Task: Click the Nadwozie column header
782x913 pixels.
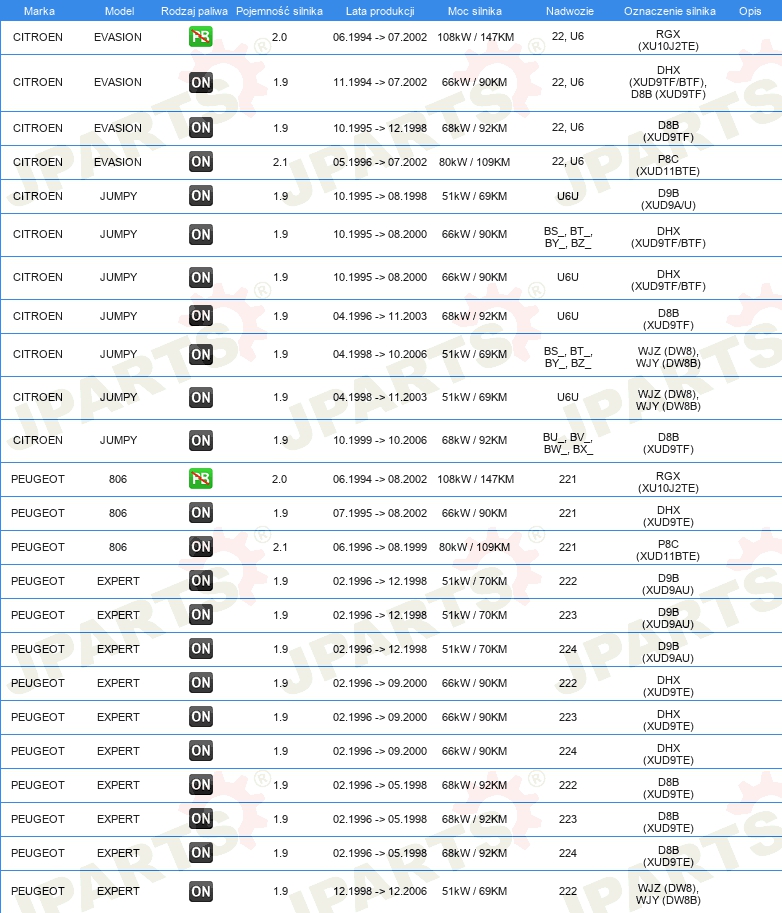Action: point(569,11)
